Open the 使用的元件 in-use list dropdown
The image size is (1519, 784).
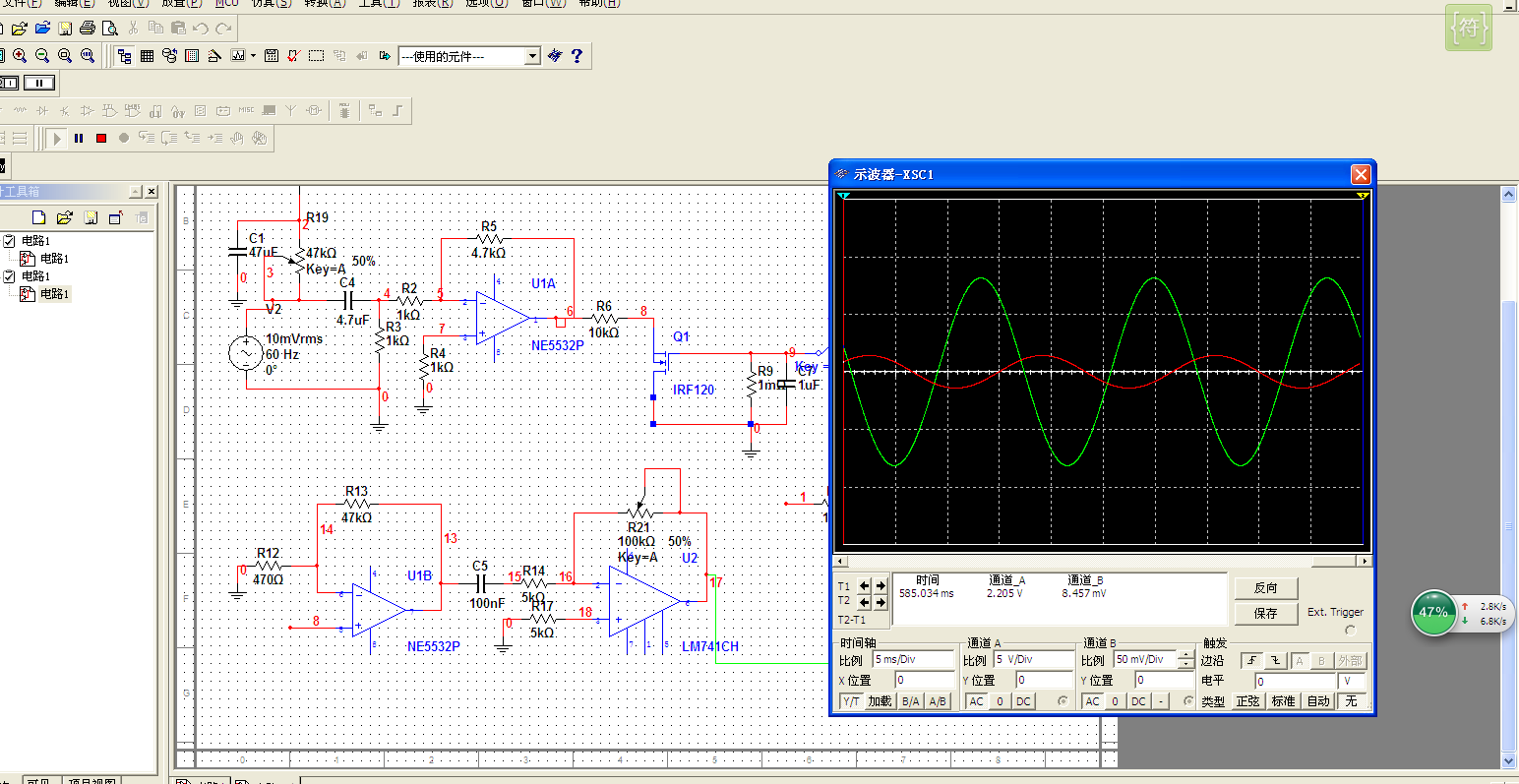point(532,56)
